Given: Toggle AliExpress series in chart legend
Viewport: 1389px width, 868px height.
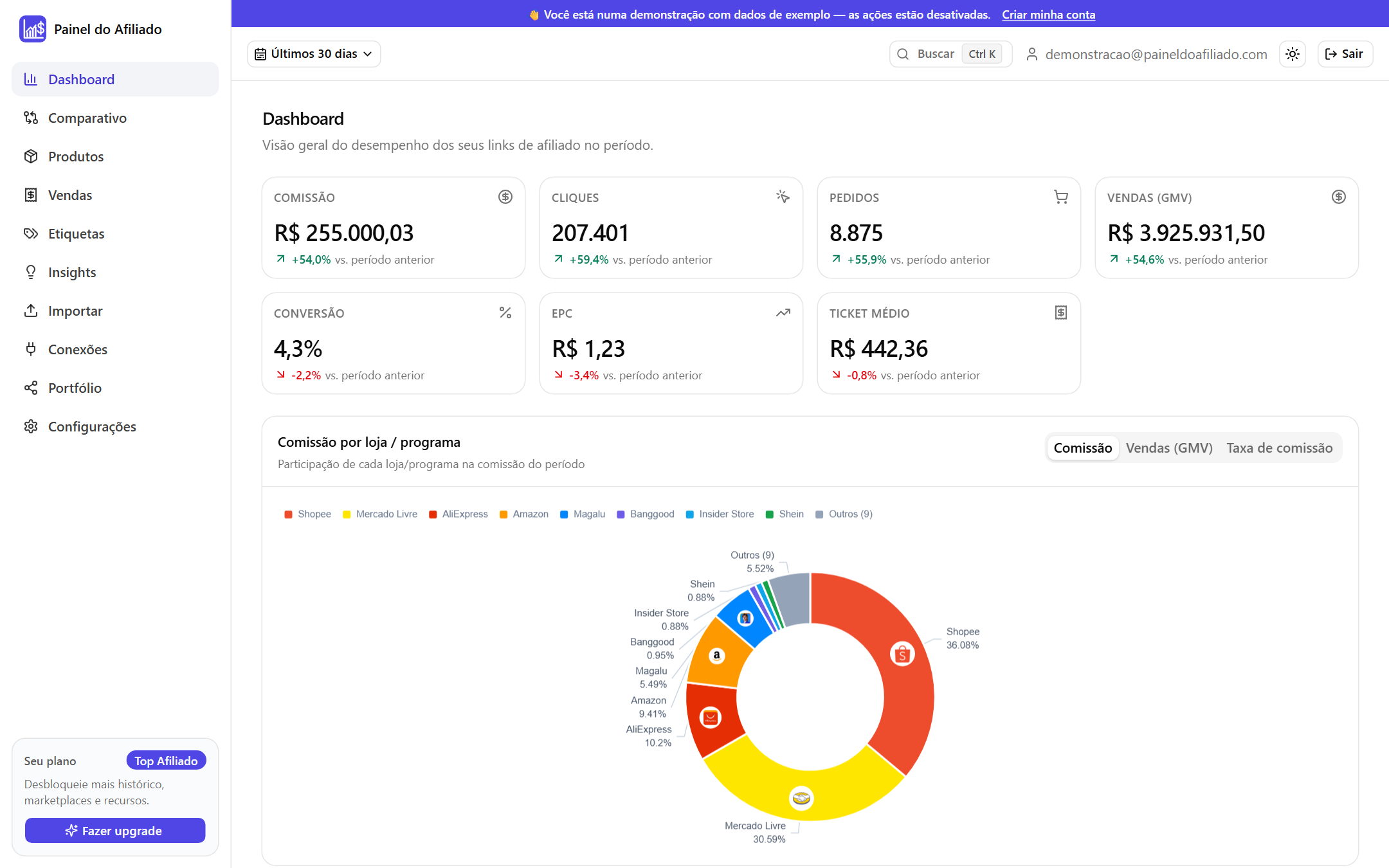Looking at the screenshot, I should click(458, 514).
